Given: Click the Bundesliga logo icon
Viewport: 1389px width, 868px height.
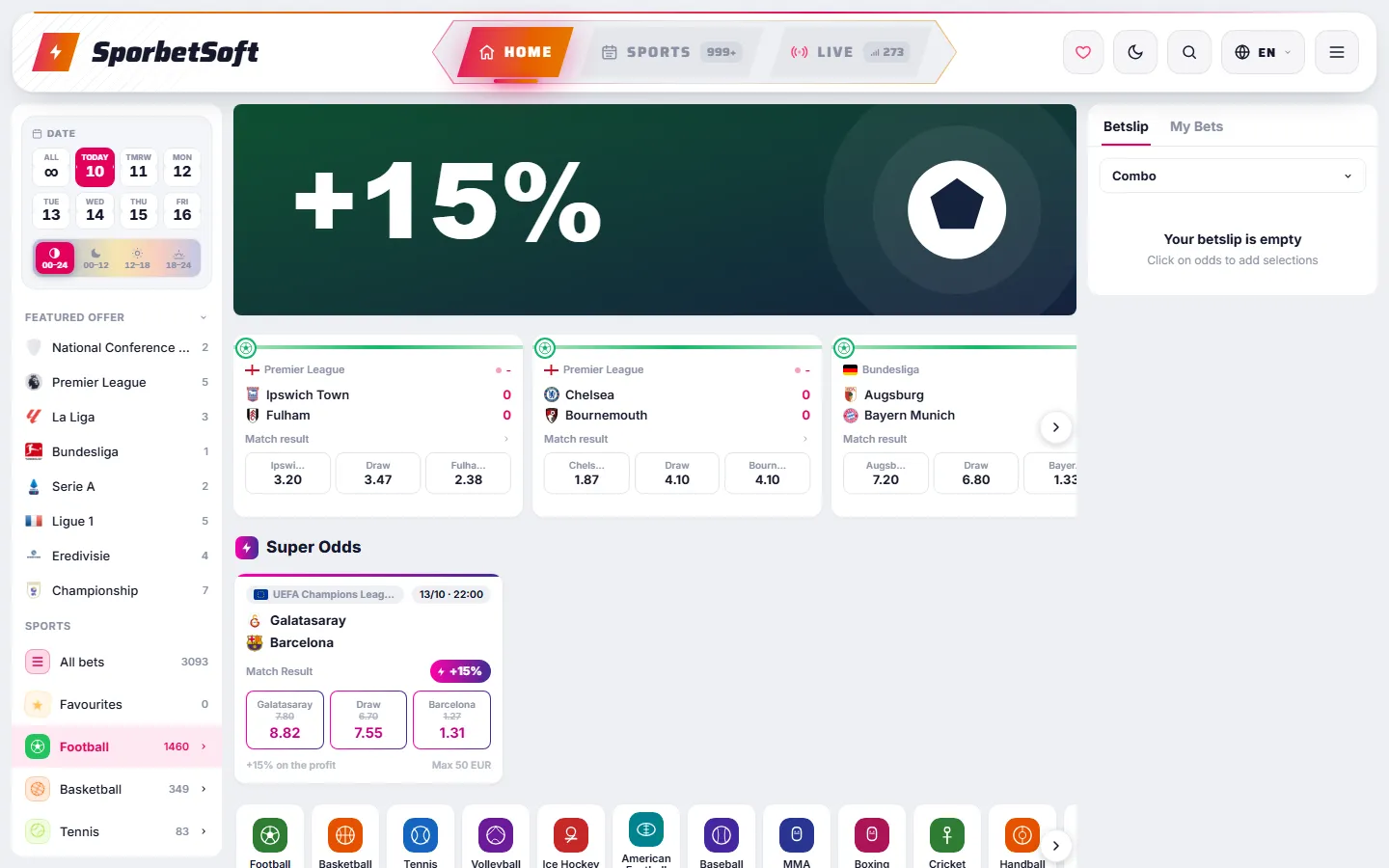Looking at the screenshot, I should point(34,451).
